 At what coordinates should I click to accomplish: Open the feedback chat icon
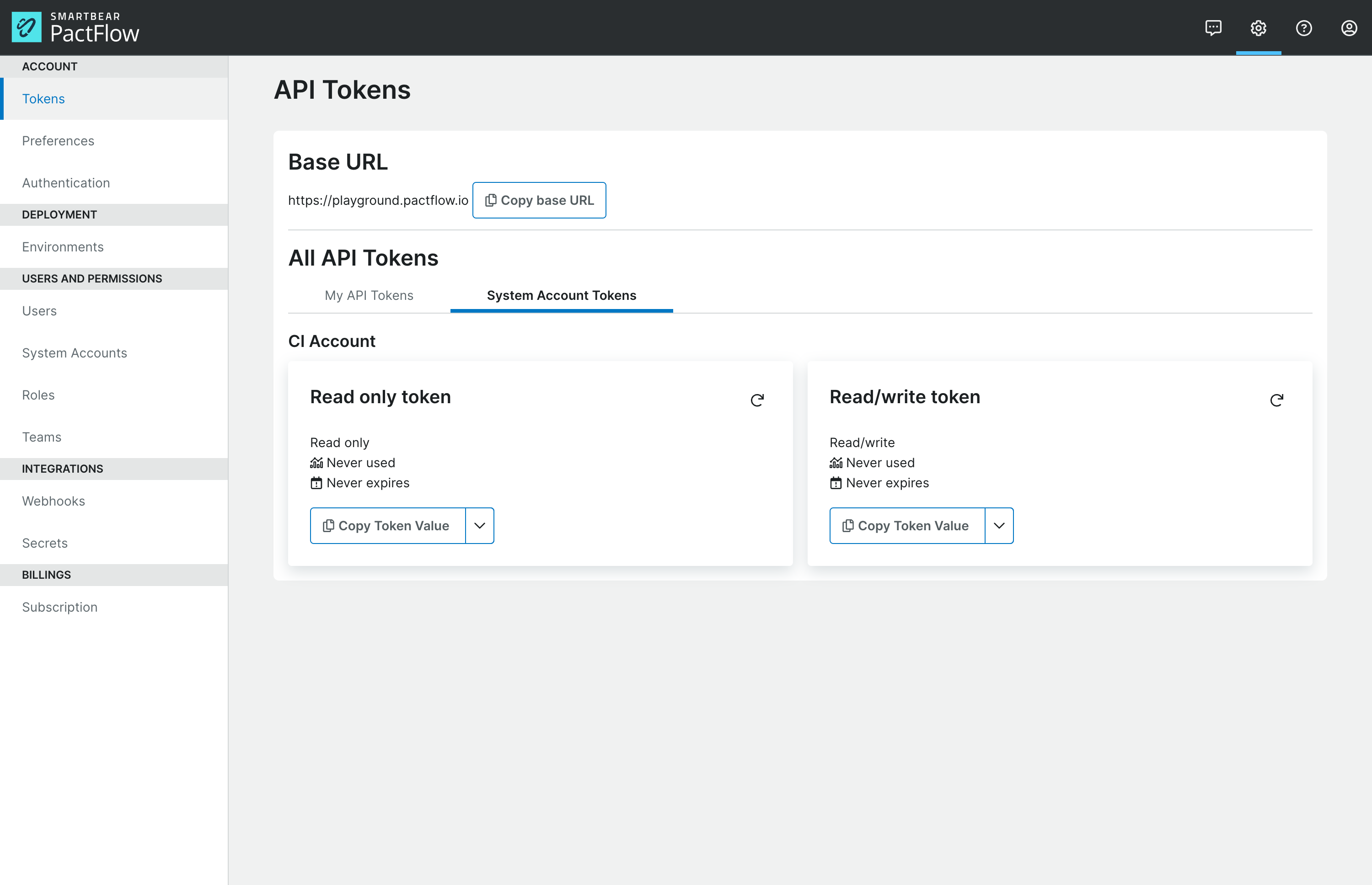1213,27
